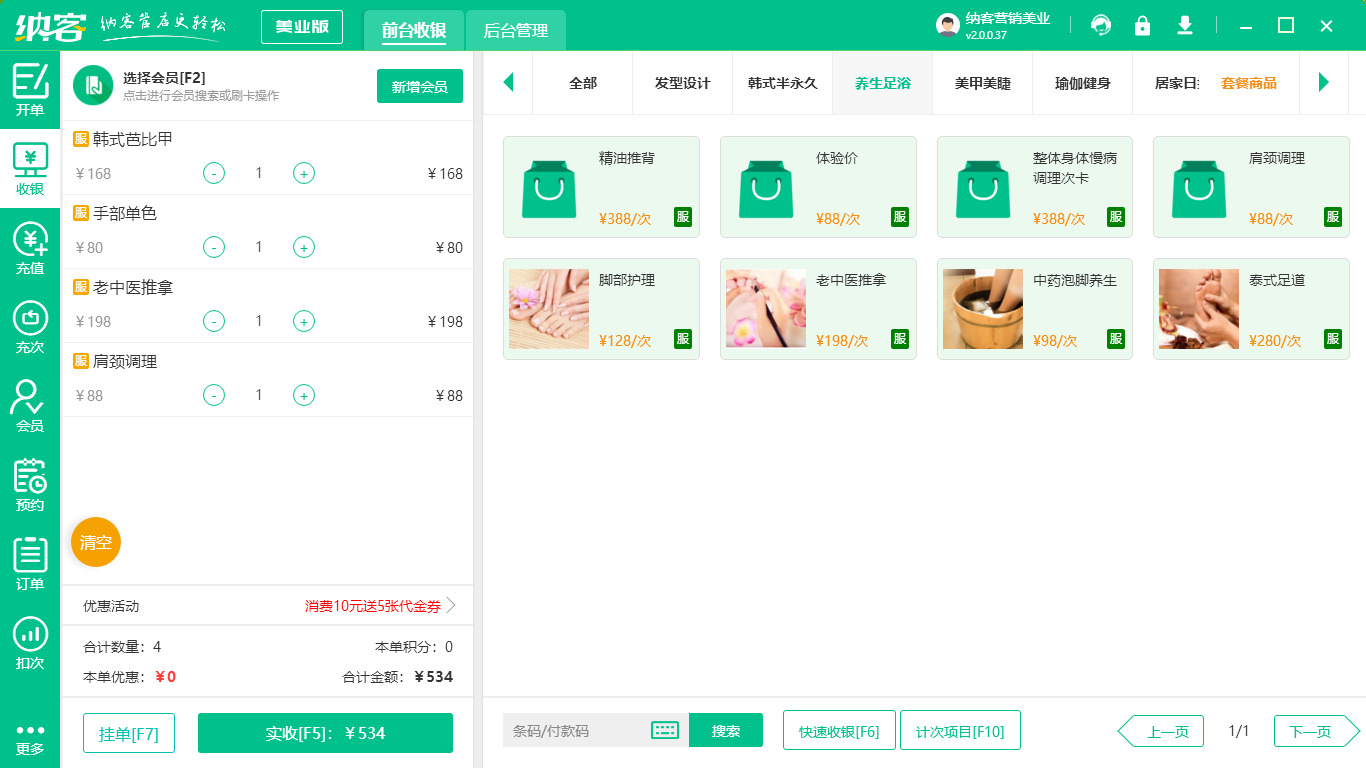Click the 实收[F5] payment button

click(x=325, y=733)
